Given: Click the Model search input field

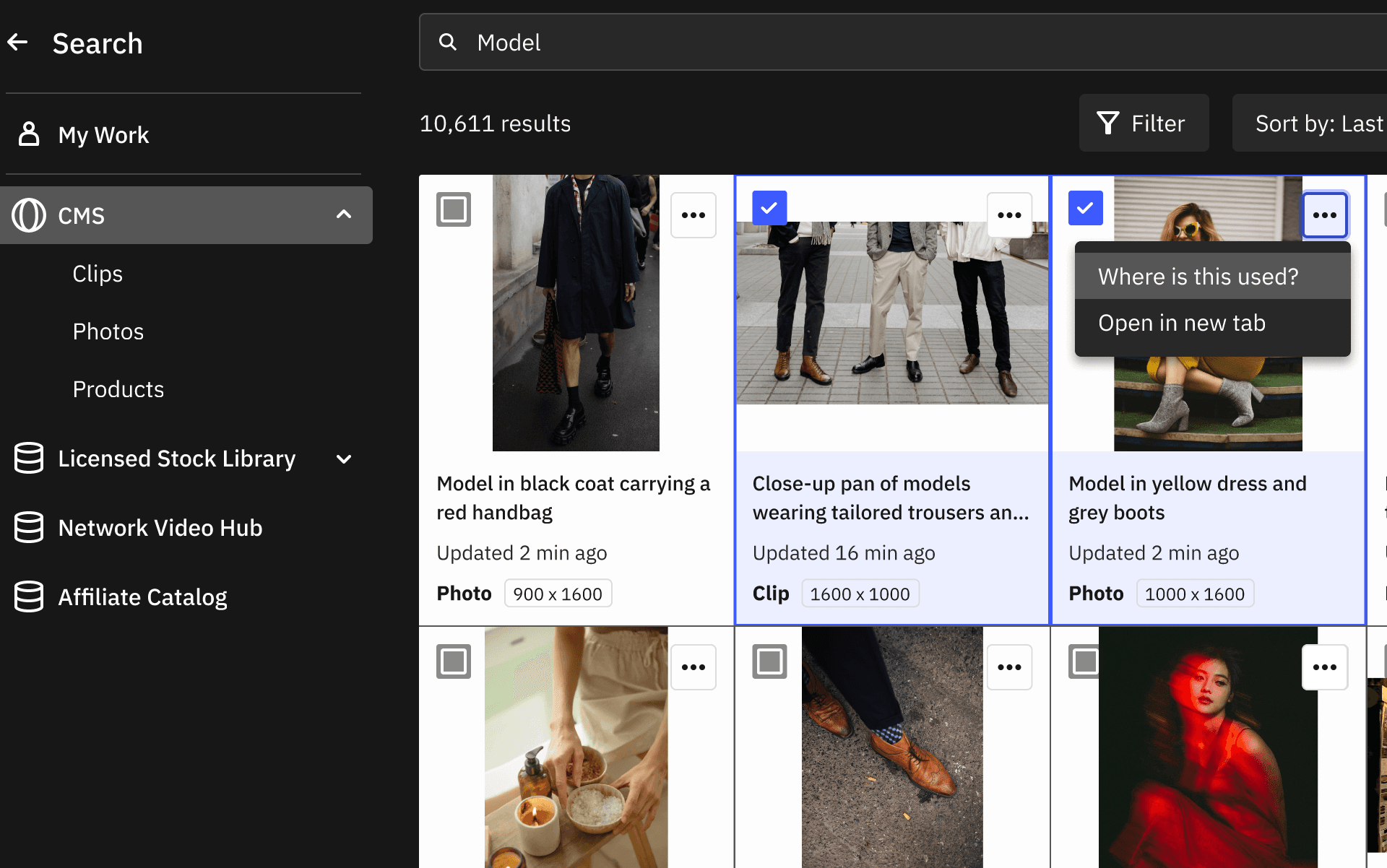Looking at the screenshot, I should point(903,42).
